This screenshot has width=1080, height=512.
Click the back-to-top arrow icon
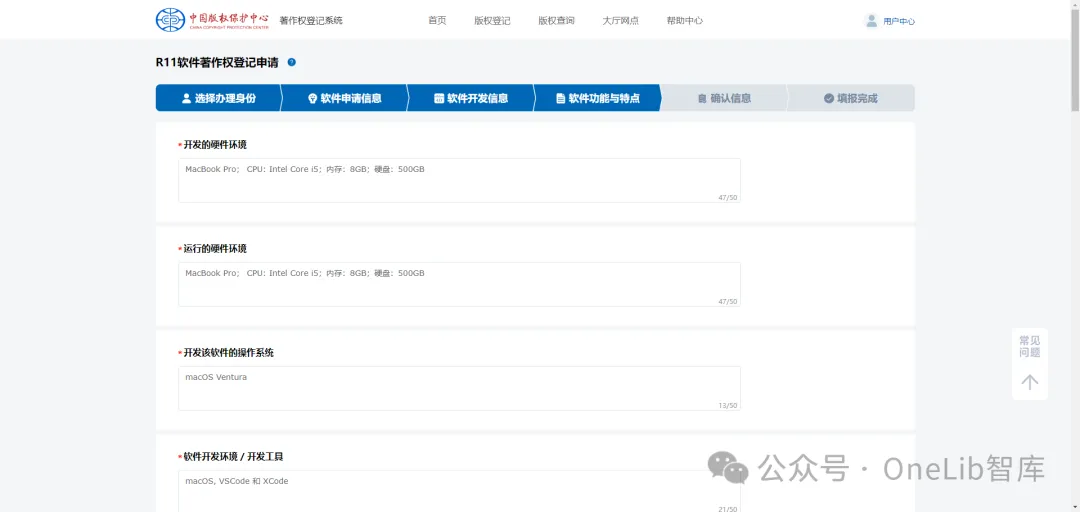[1030, 382]
